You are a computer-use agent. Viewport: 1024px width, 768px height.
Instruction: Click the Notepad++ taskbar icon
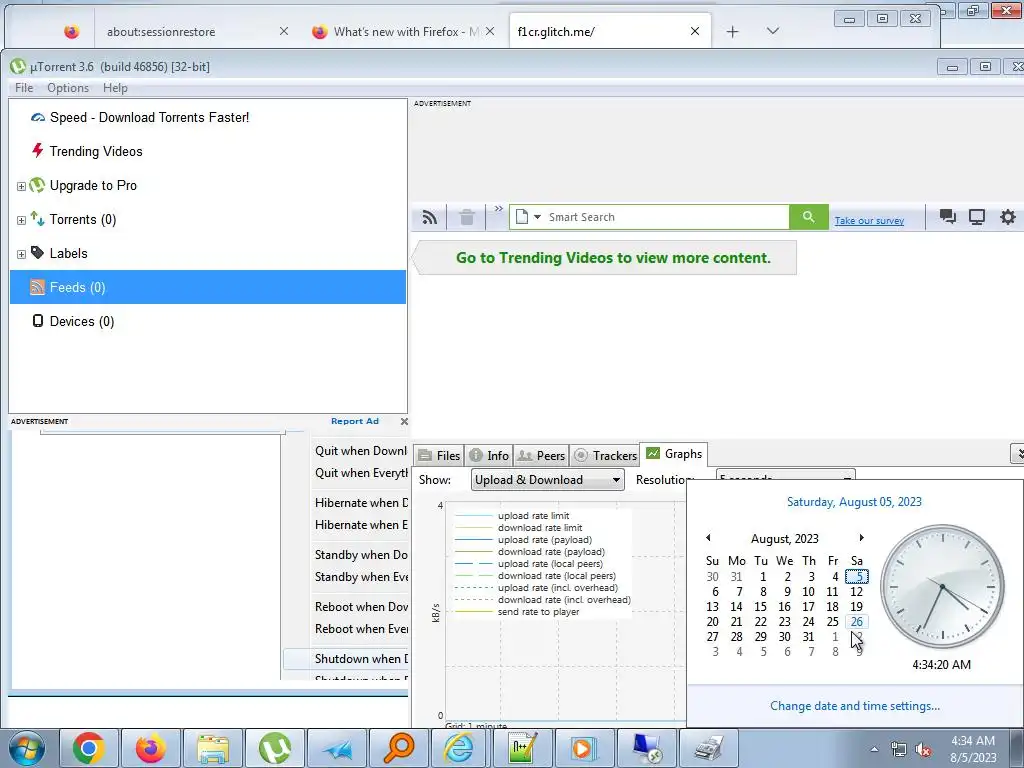point(522,748)
